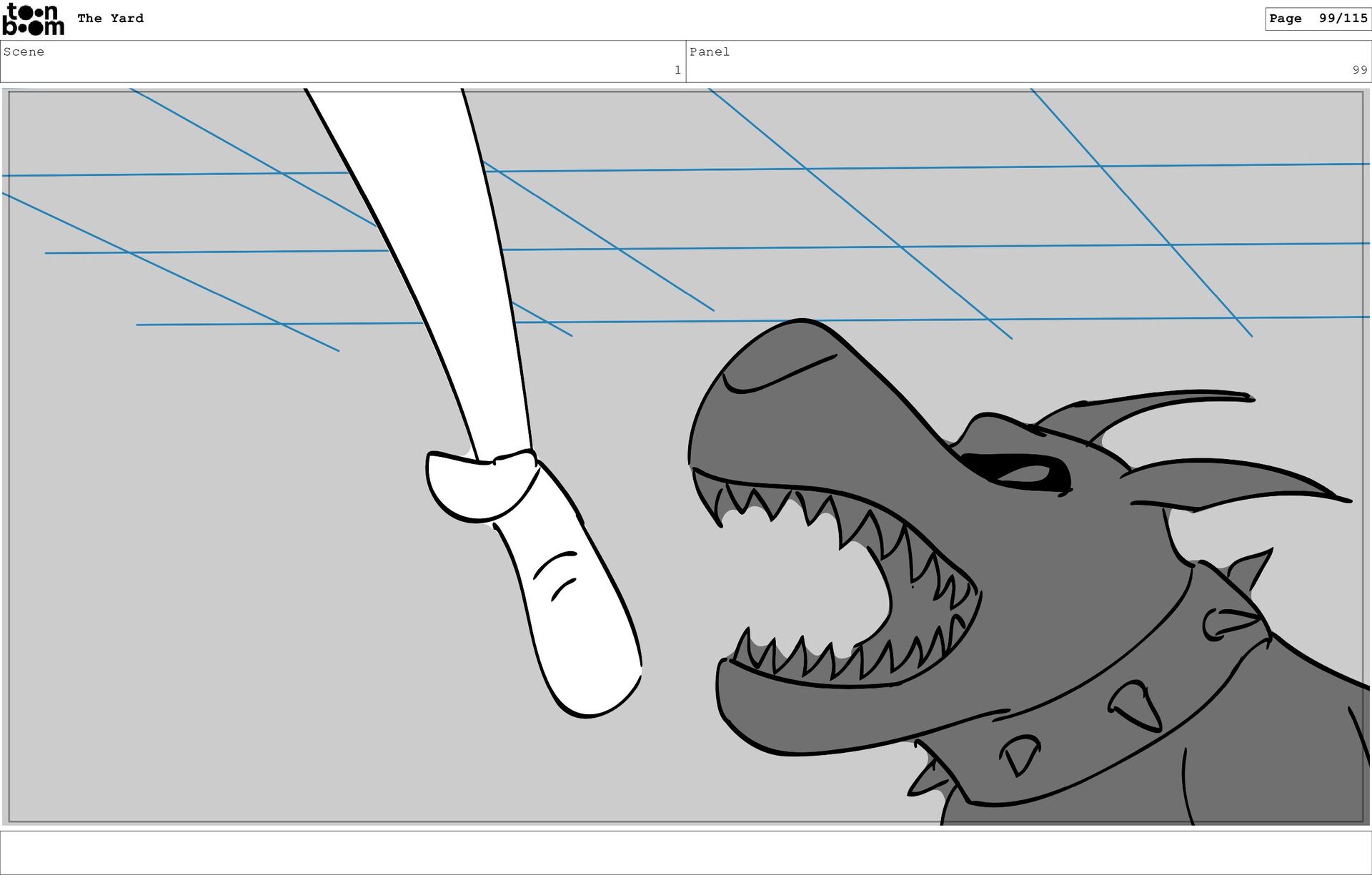Click the Scene header label
This screenshot has height=888, width=1372.
point(24,51)
